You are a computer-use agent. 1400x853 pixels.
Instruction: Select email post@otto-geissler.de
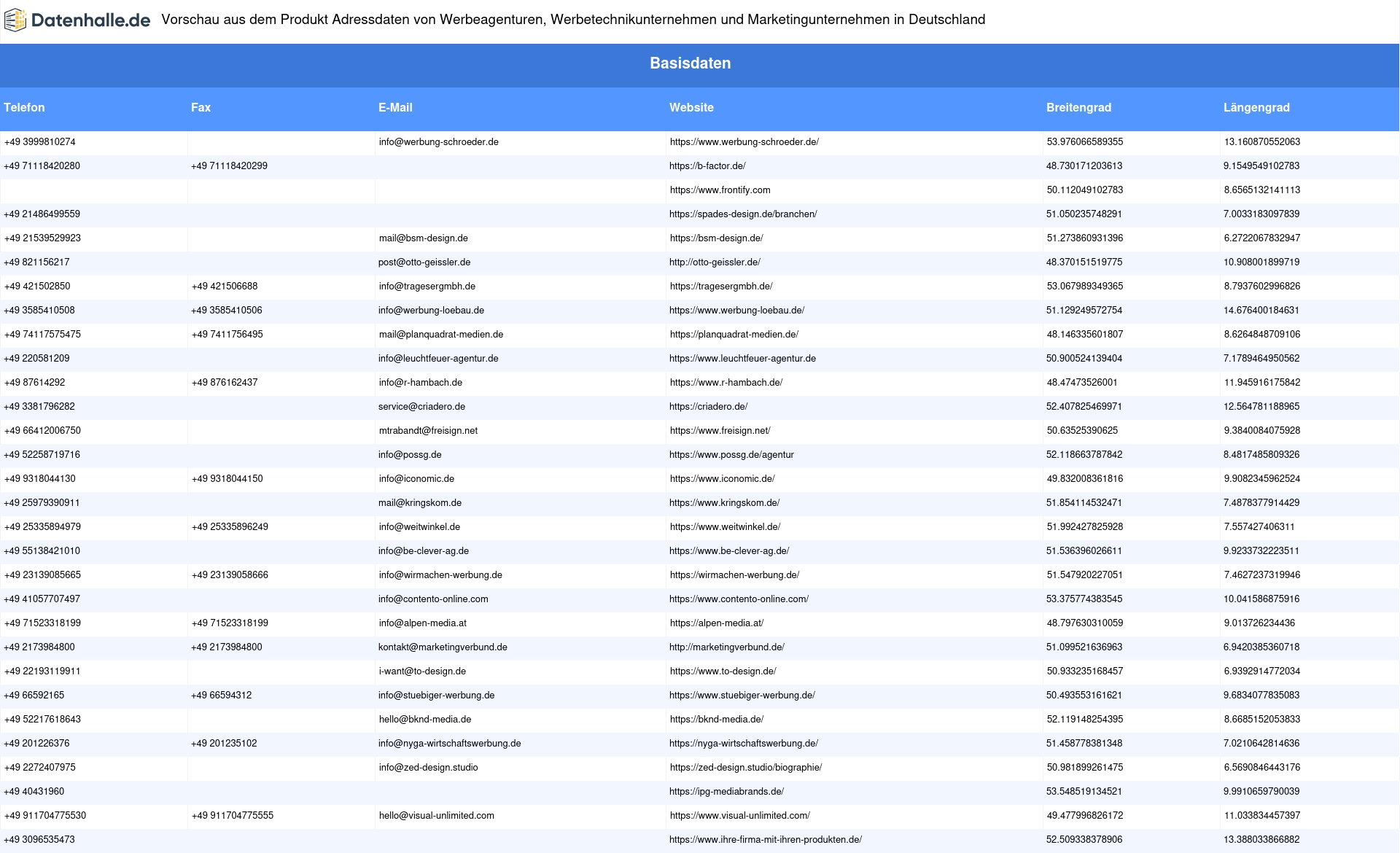tap(424, 262)
